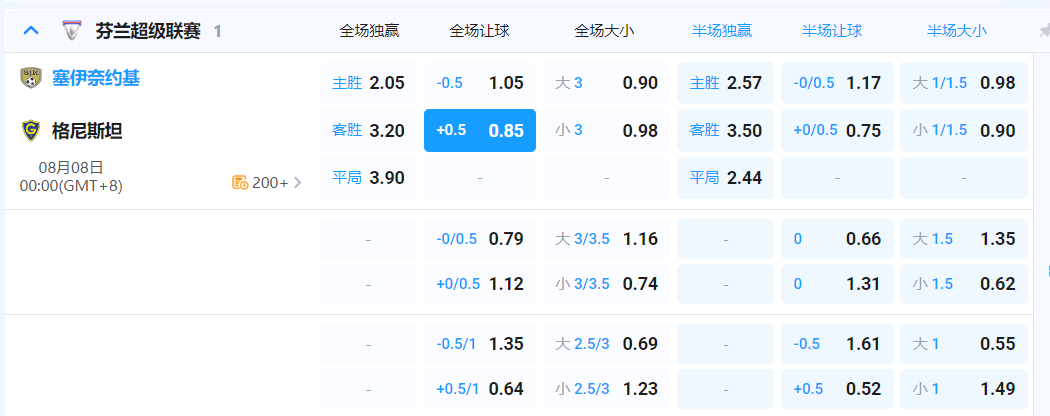The width and height of the screenshot is (1050, 416).
Task: Bet half-time 客胜 at 3.50
Action: [725, 131]
